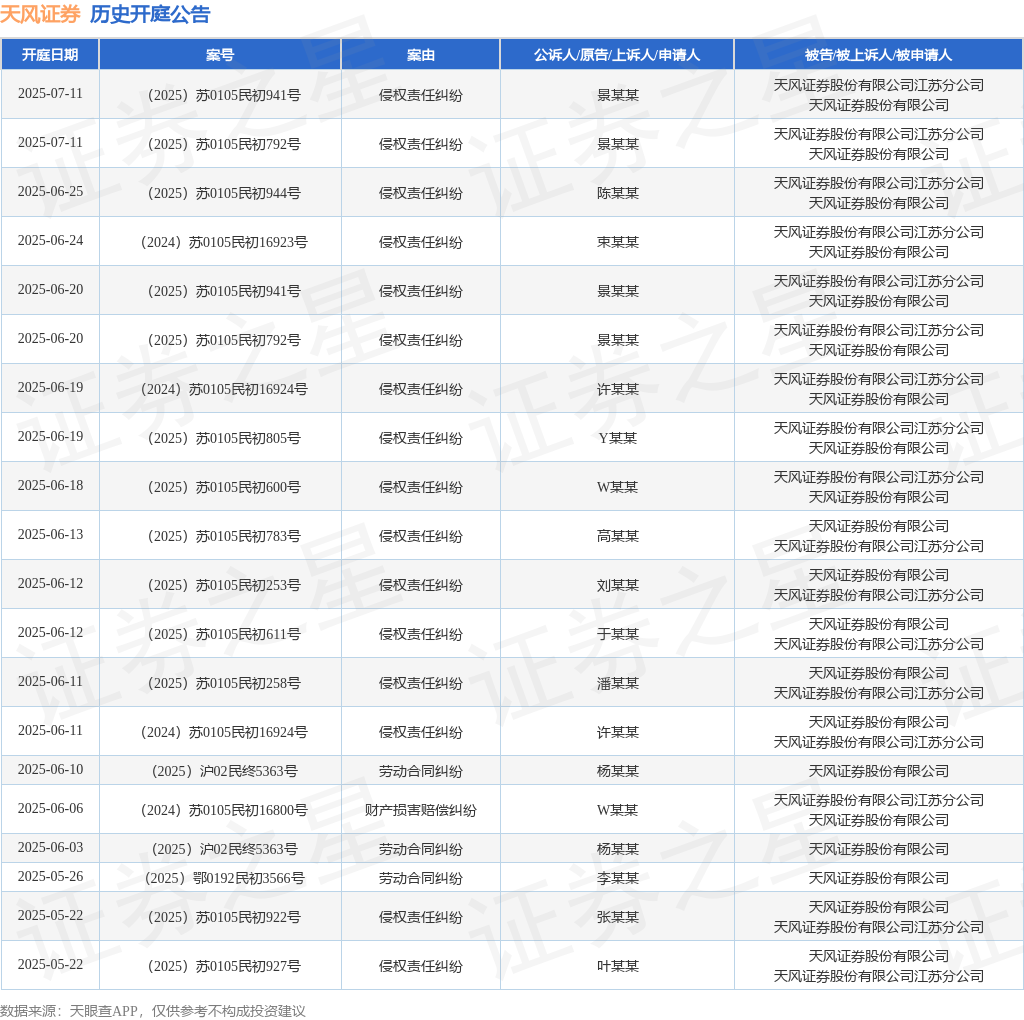Click plaintiff name 陈某某
This screenshot has width=1024, height=1020.
(x=617, y=193)
